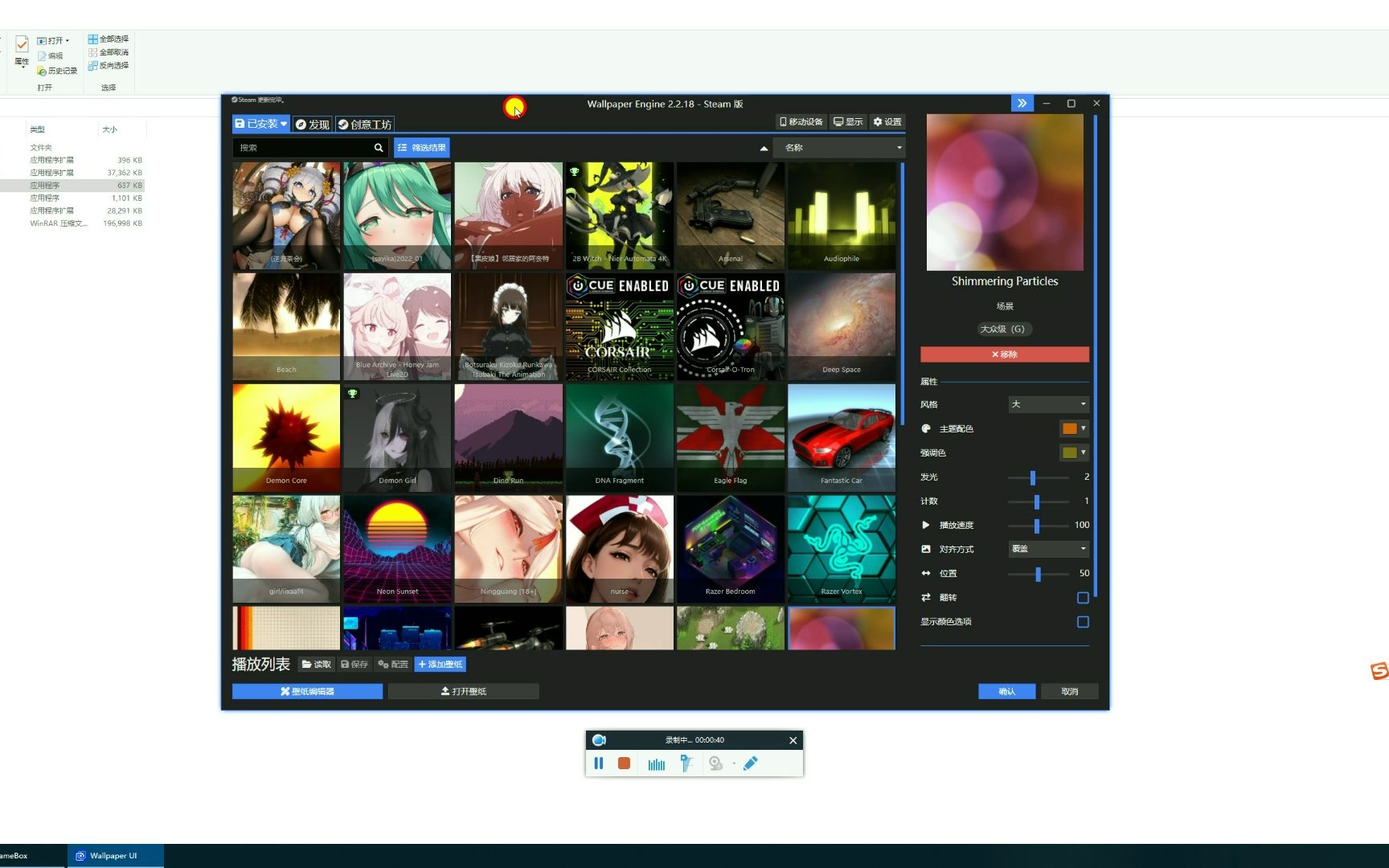Select the Razer Vortex wallpaper thumbnail
This screenshot has width=1389, height=868.
842,549
